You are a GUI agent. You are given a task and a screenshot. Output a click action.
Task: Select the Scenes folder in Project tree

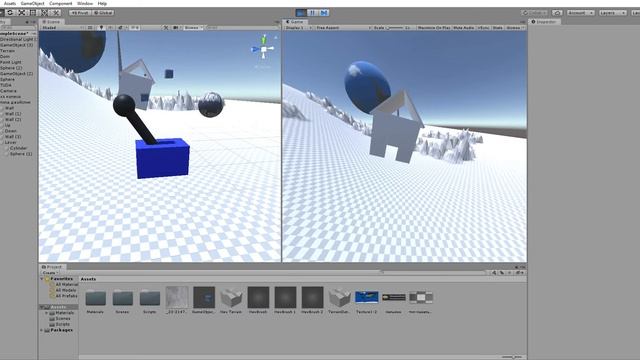click(62, 318)
